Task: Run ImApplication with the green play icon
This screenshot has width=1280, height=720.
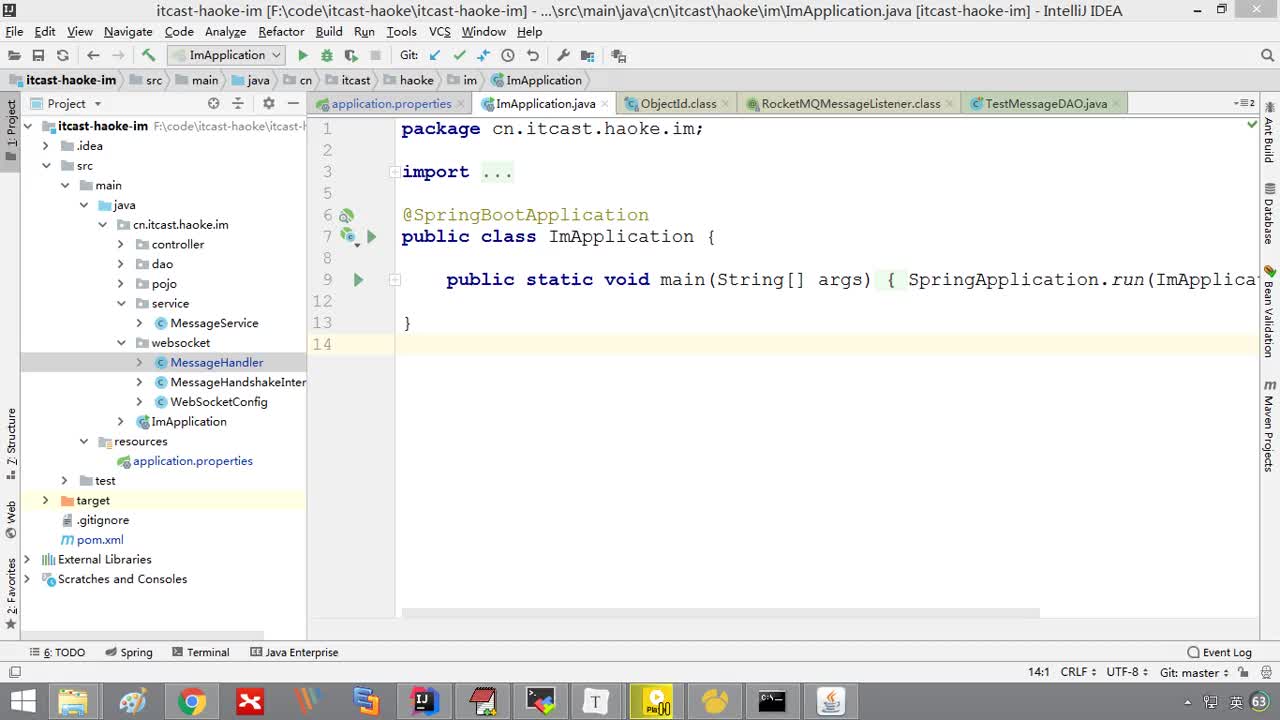Action: pyautogui.click(x=303, y=56)
